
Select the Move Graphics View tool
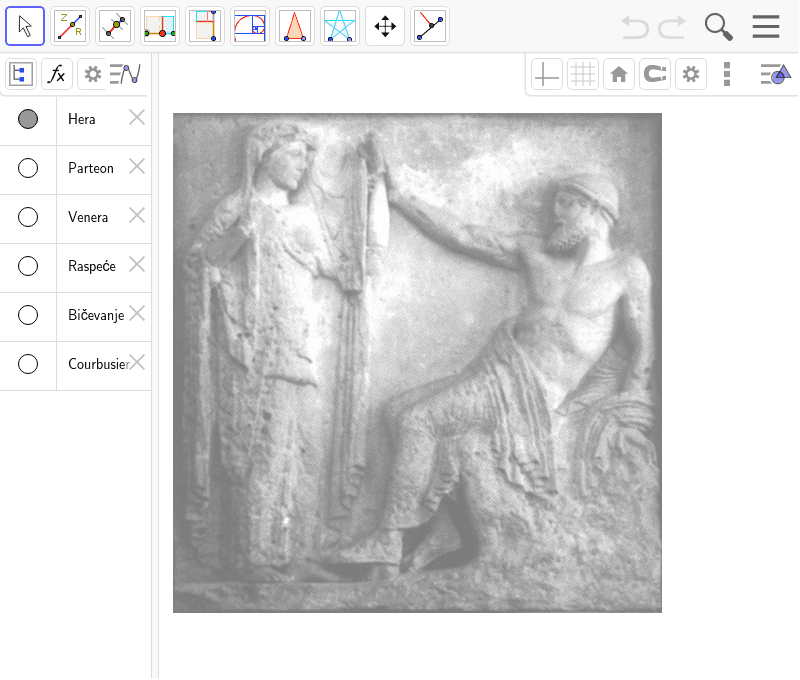pyautogui.click(x=385, y=26)
